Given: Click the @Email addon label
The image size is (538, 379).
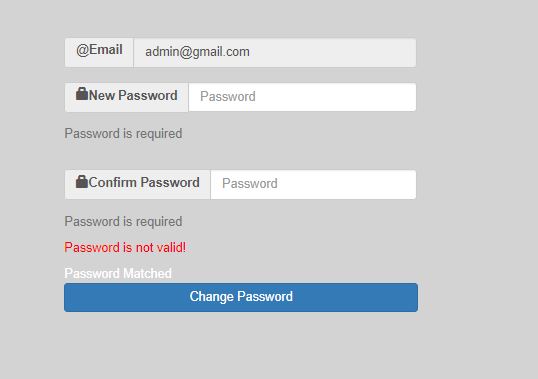Looking at the screenshot, I should [99, 52].
